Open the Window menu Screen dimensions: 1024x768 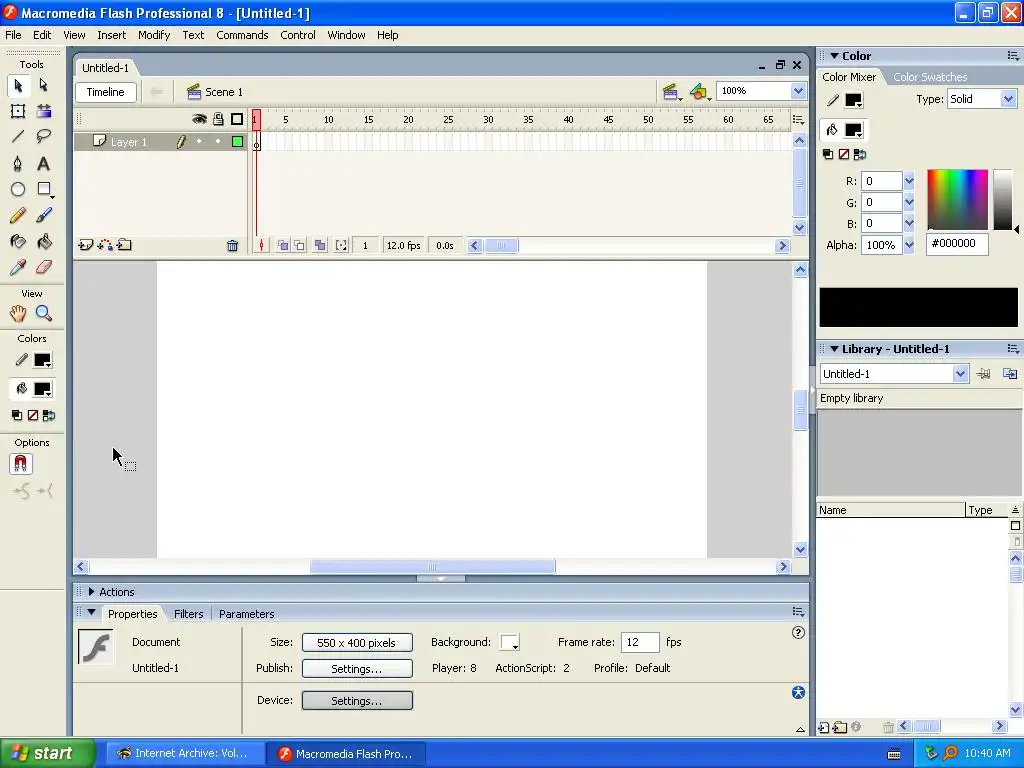coord(346,35)
